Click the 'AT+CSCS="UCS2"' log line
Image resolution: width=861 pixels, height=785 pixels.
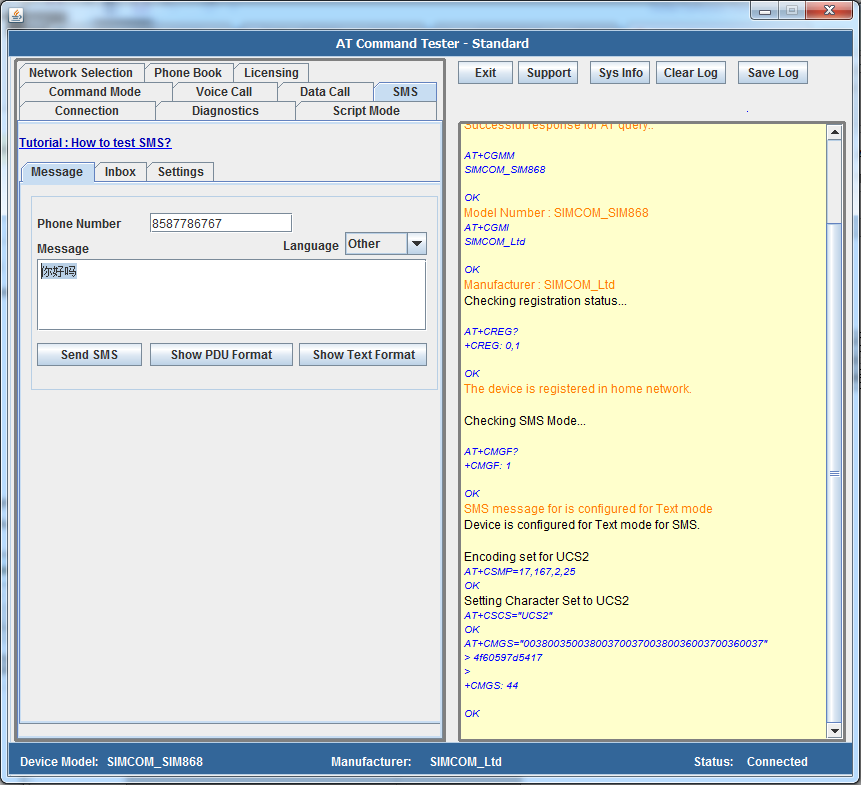pos(508,615)
